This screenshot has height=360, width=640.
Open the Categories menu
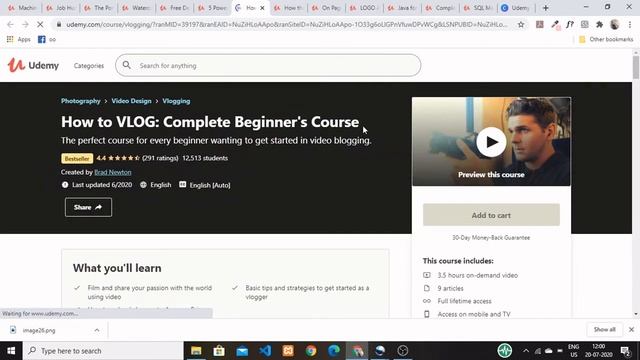coord(89,66)
